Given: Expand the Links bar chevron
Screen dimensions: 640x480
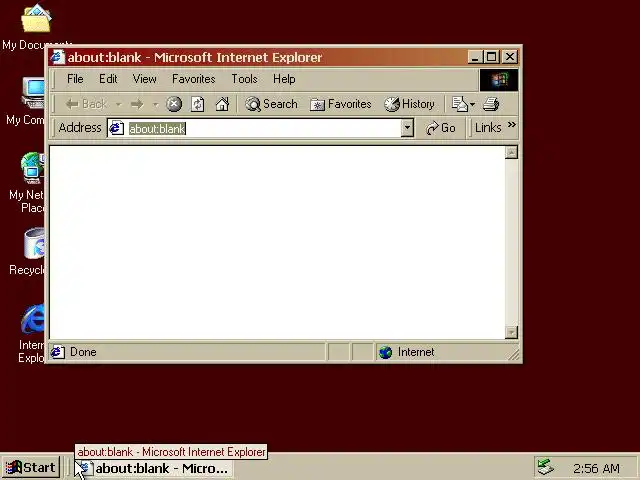Looking at the screenshot, I should (511, 124).
